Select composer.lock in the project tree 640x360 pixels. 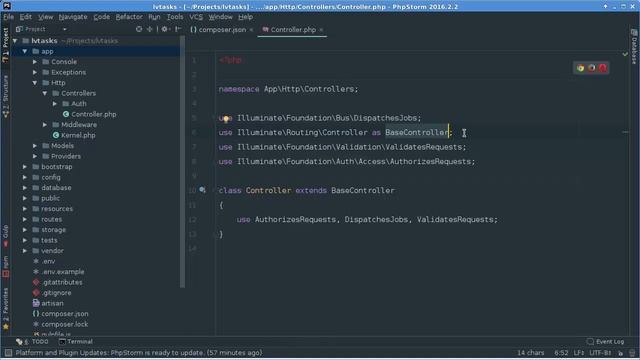point(64,324)
